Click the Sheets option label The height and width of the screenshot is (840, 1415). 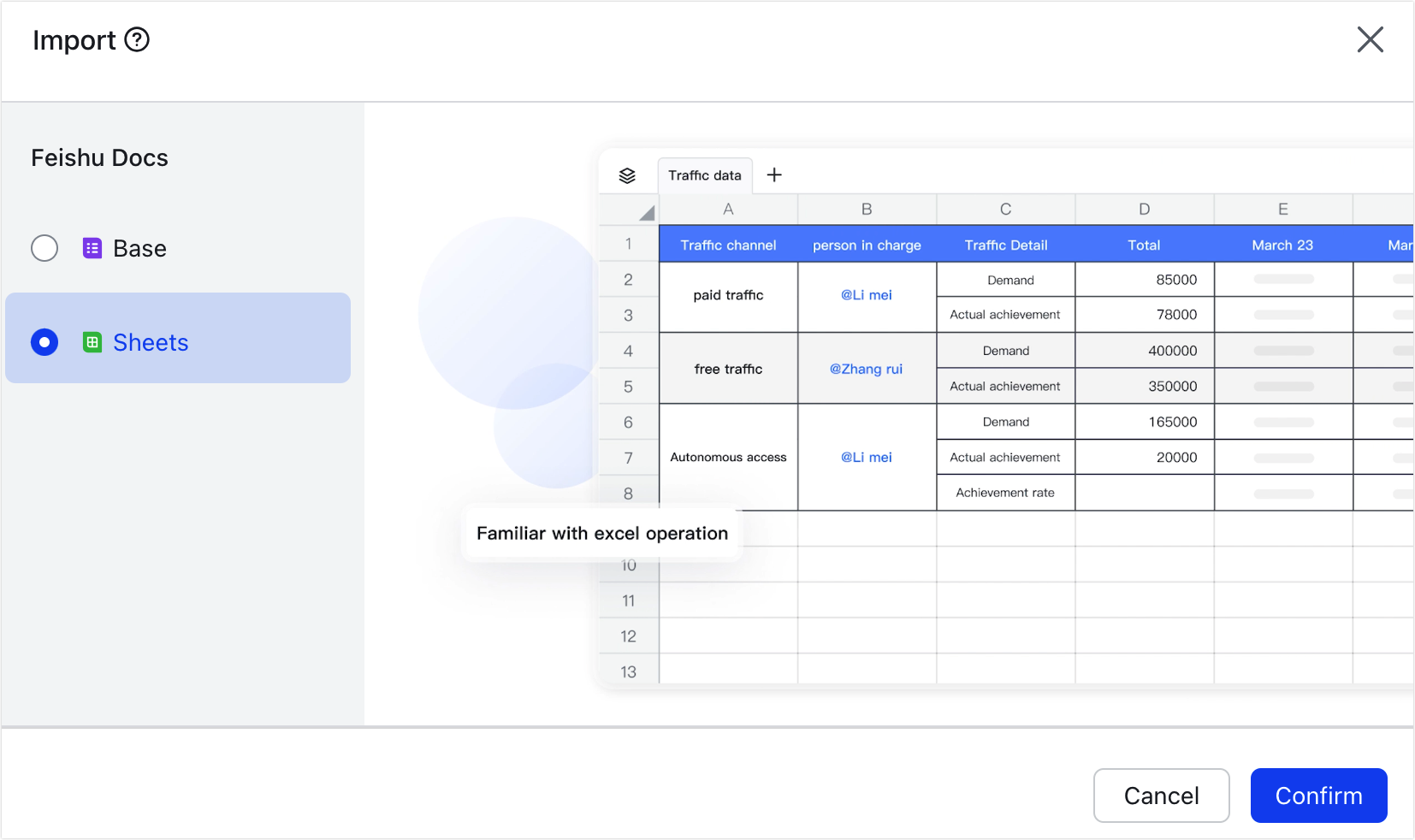(x=151, y=342)
